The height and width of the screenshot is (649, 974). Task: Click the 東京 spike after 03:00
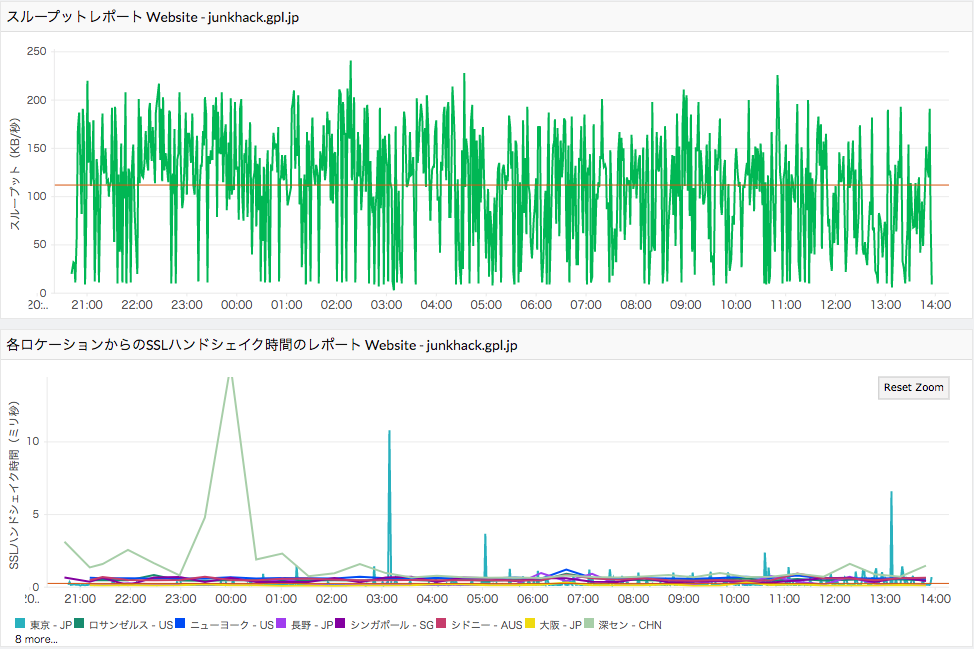click(389, 432)
